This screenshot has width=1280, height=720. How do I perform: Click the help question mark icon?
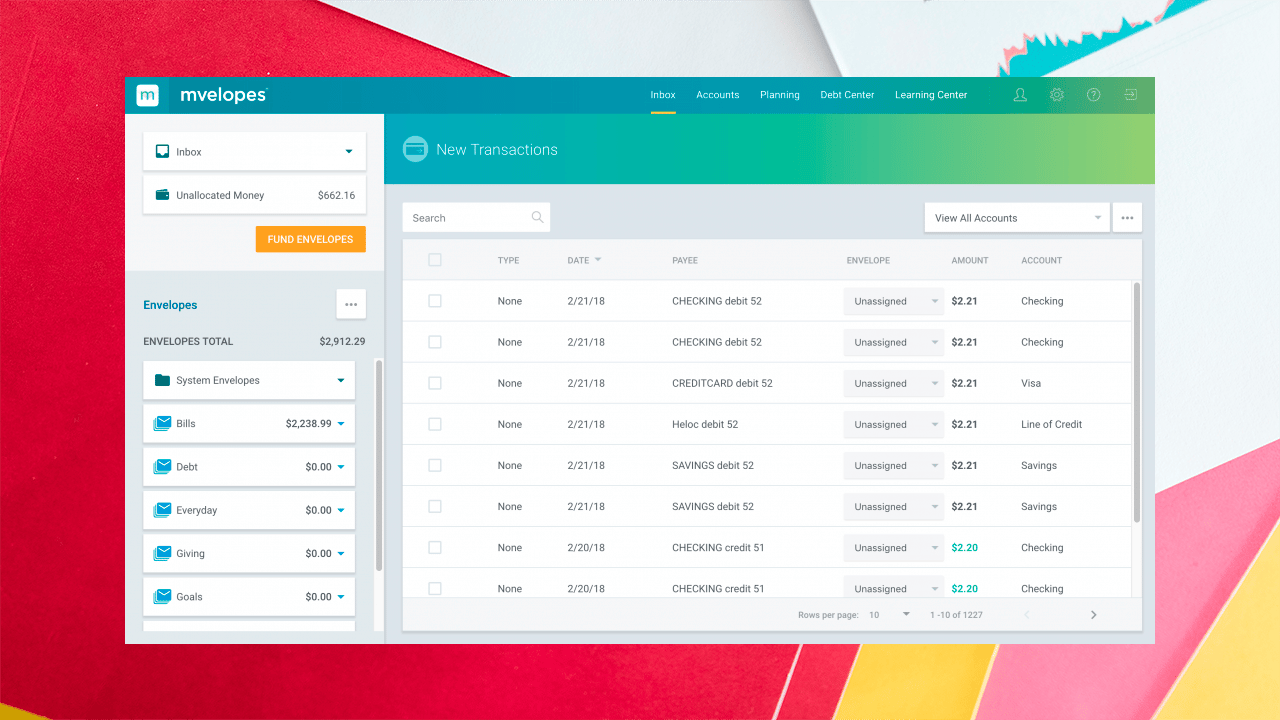(1094, 95)
